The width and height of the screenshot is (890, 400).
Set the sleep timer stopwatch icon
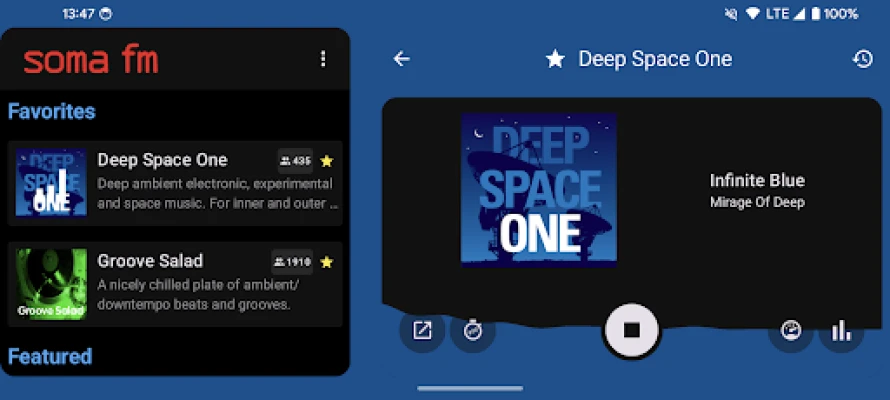(x=473, y=330)
